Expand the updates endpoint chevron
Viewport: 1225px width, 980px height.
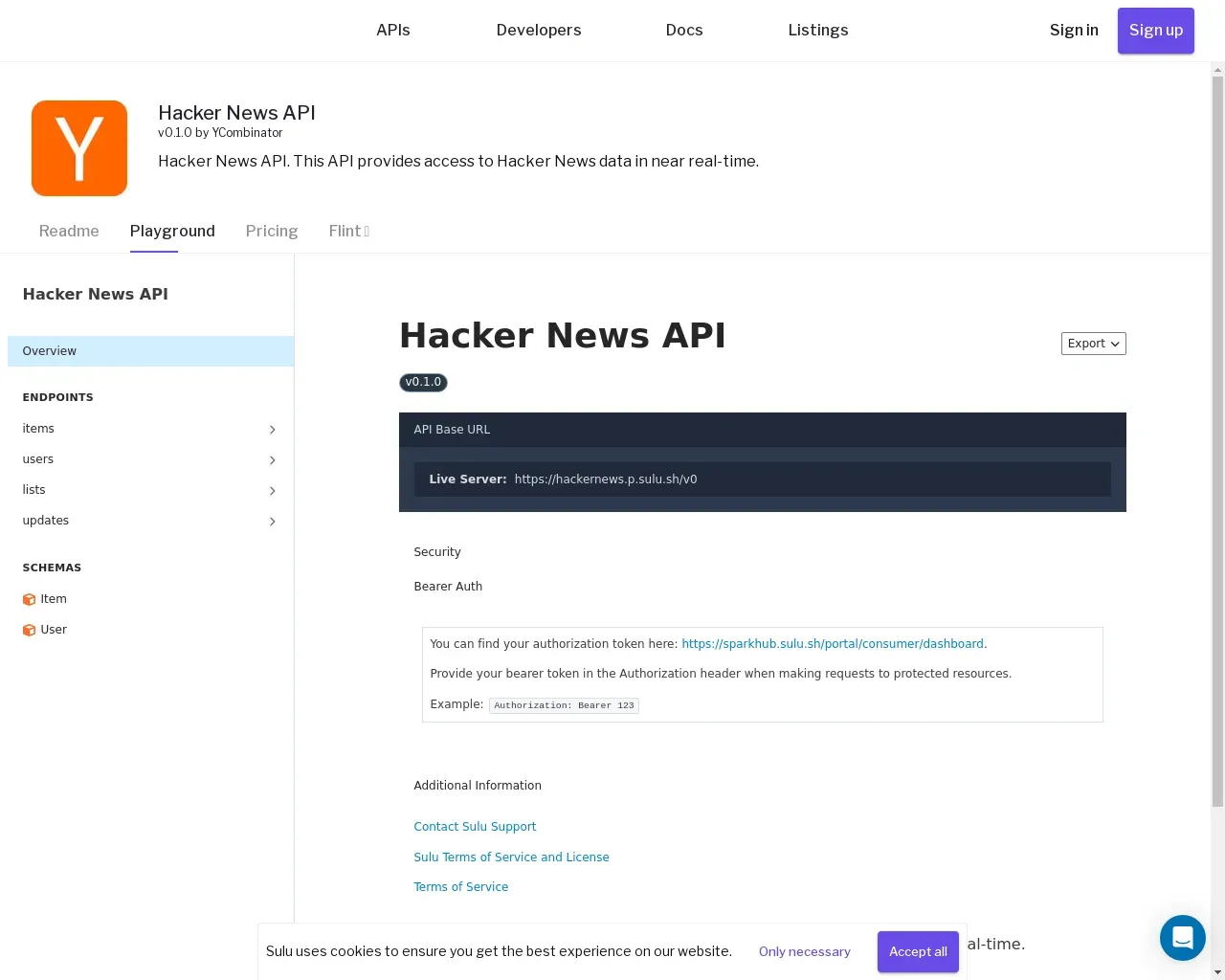pos(273,522)
